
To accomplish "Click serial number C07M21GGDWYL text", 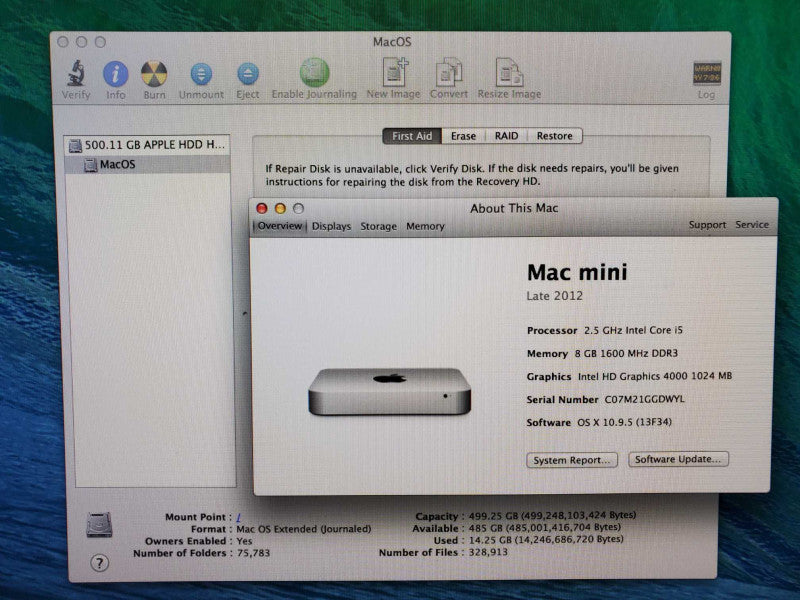I will [x=644, y=399].
